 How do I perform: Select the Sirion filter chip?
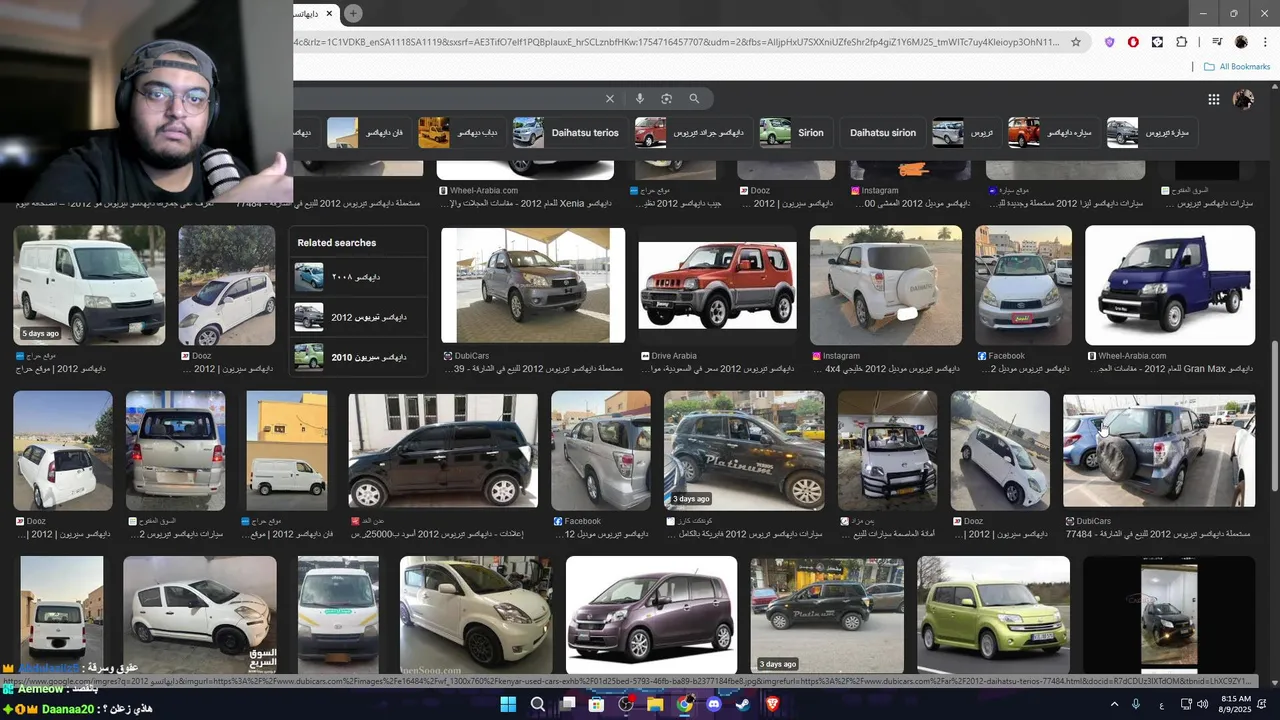(795, 133)
